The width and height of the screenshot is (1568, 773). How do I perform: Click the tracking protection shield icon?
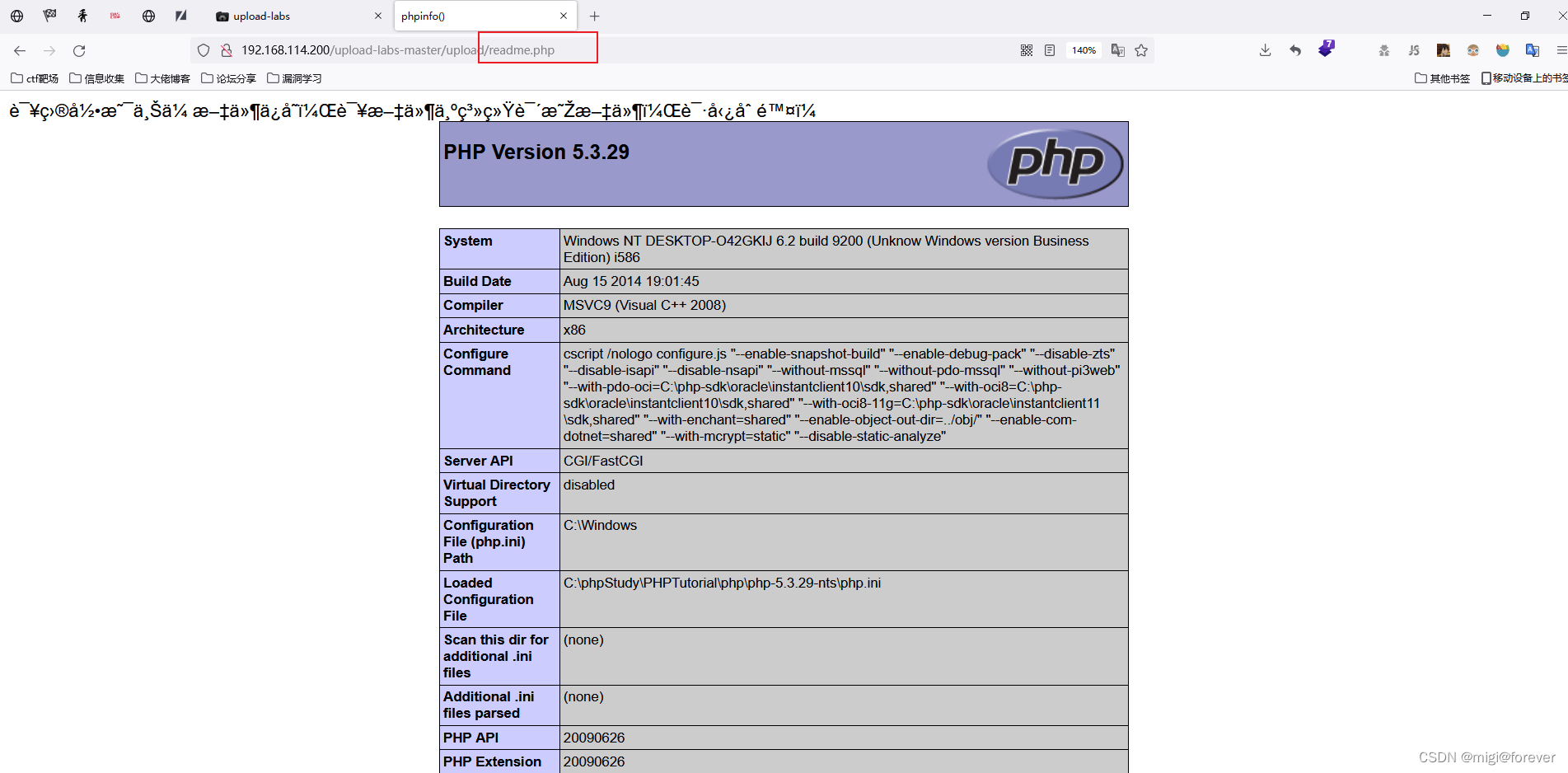[x=204, y=50]
